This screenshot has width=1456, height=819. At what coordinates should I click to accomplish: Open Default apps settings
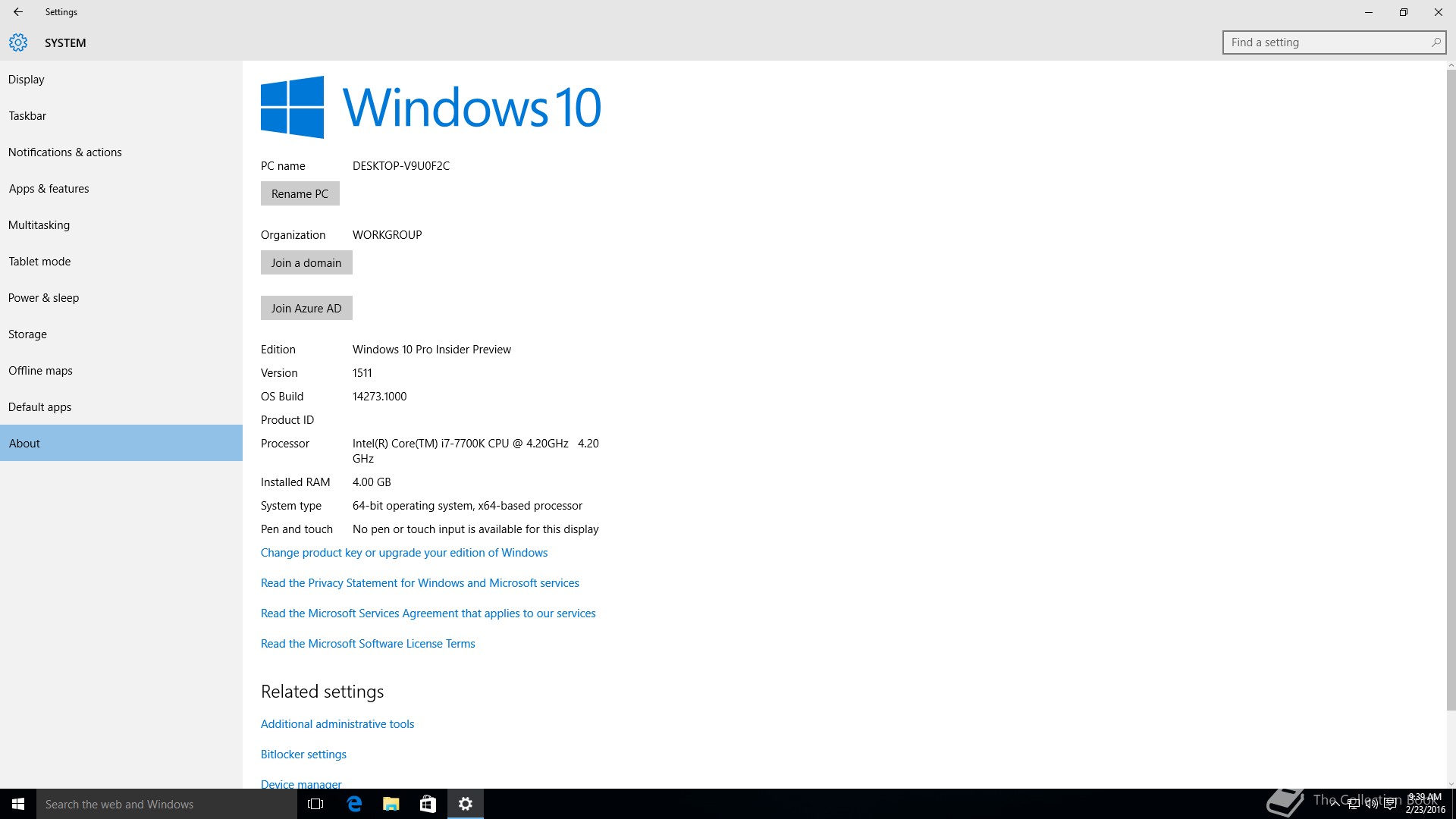[x=121, y=407]
